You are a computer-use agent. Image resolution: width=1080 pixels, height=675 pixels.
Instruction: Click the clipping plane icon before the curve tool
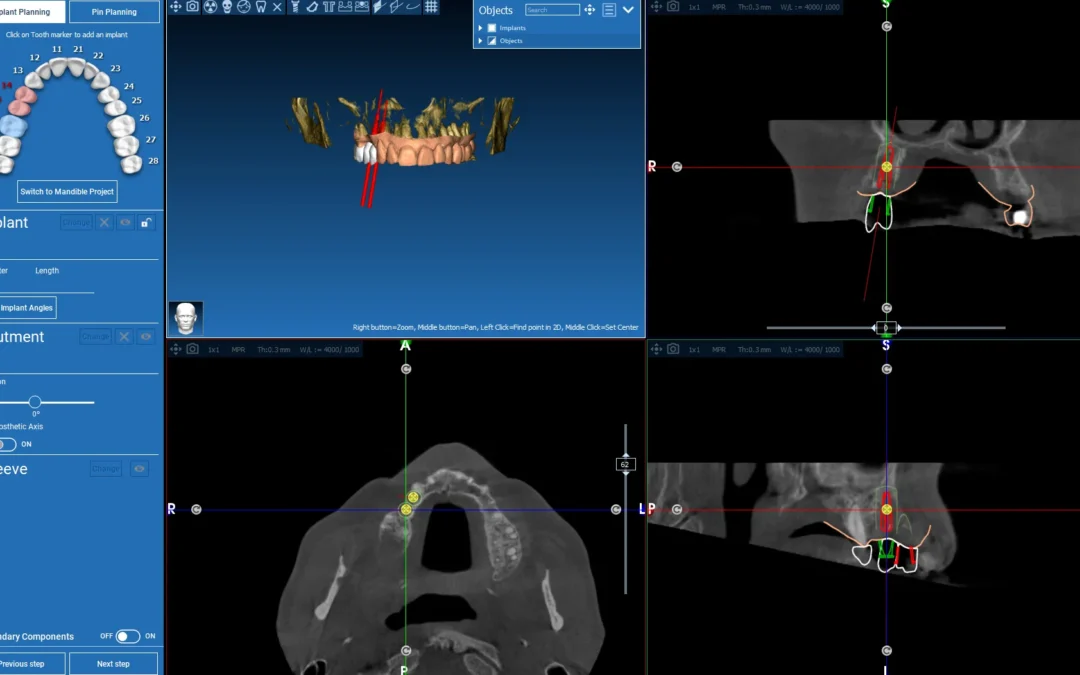(396, 7)
